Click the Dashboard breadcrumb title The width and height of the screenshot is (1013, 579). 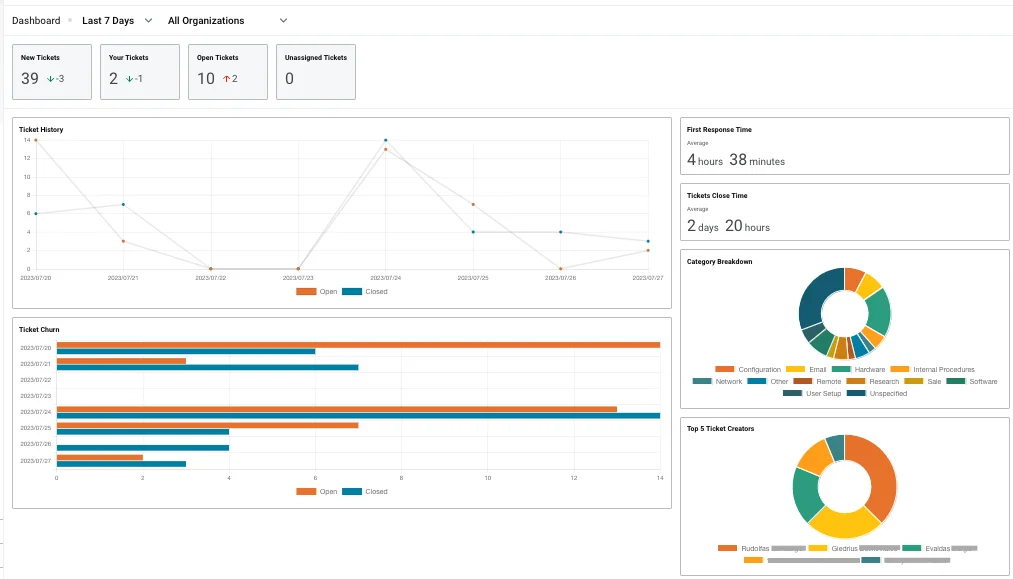click(x=36, y=20)
